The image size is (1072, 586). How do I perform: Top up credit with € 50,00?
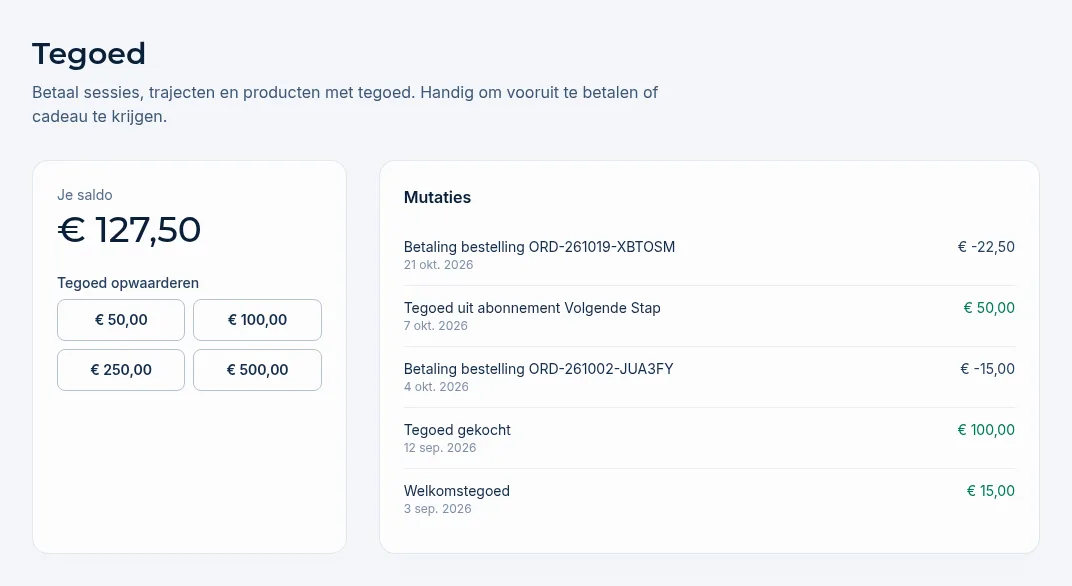point(121,320)
